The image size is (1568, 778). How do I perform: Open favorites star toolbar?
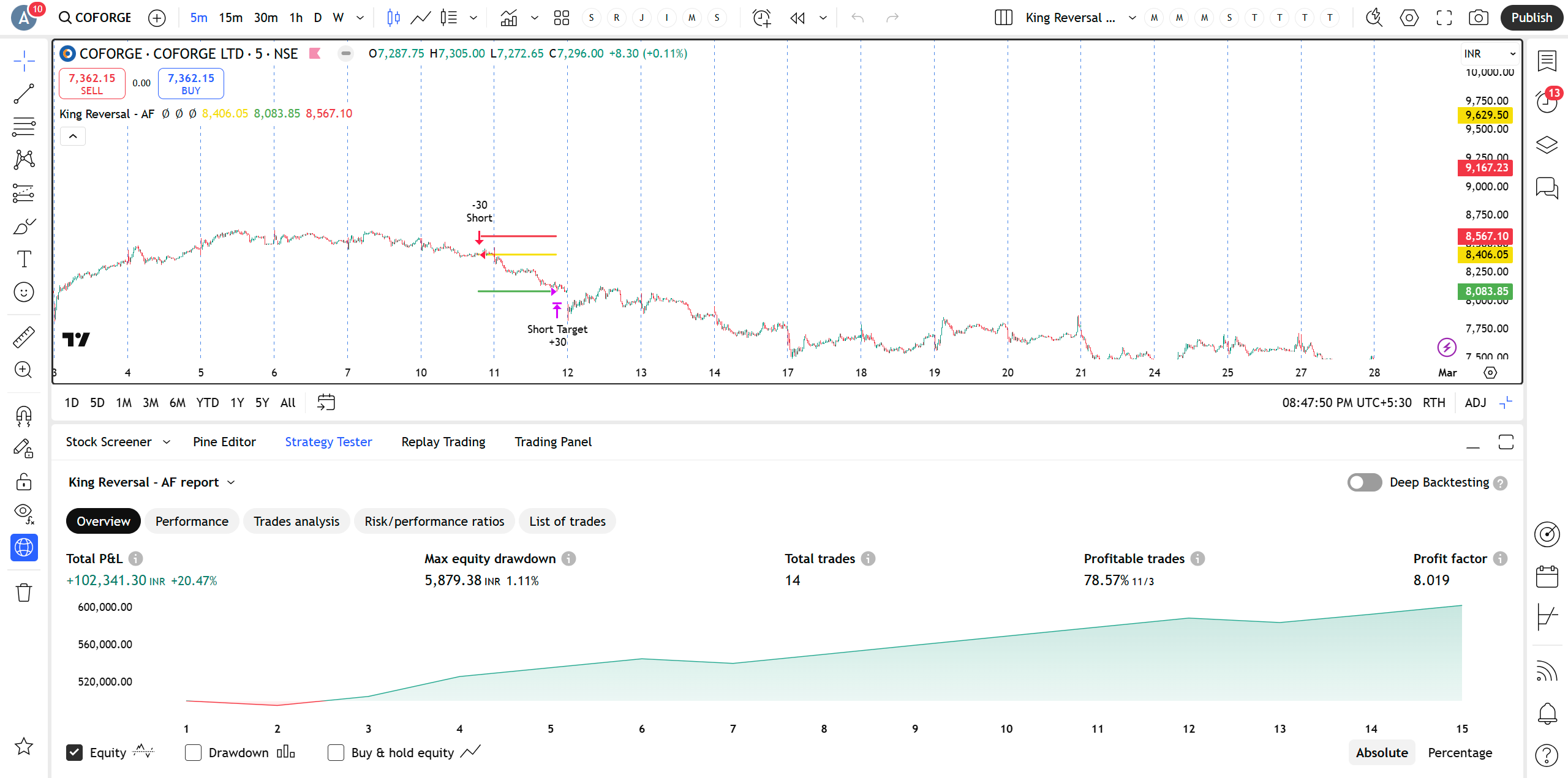click(24, 746)
